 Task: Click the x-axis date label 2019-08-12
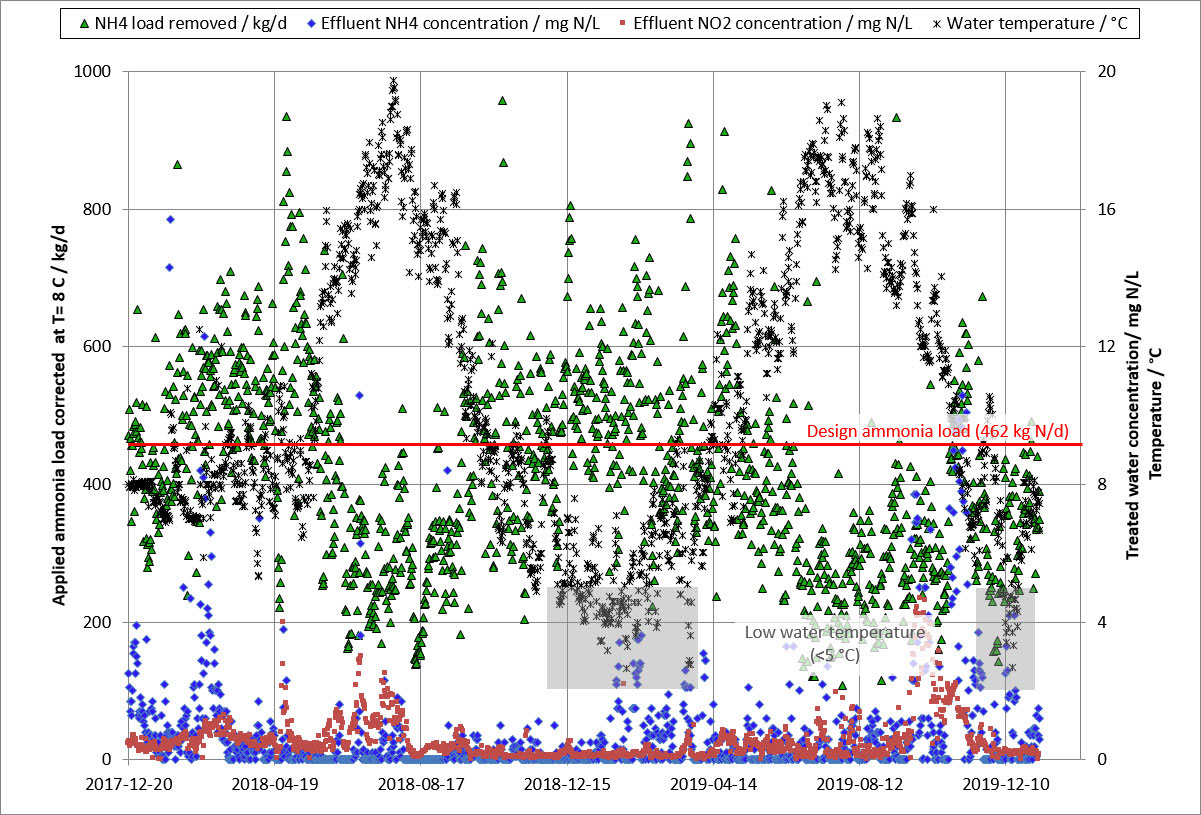859,784
